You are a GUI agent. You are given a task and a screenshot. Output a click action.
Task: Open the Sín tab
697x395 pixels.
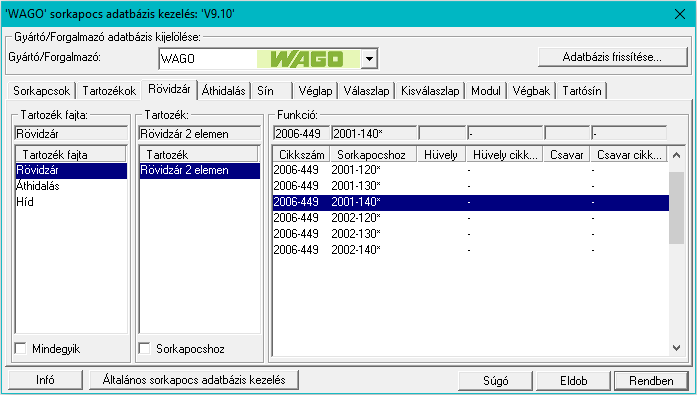tap(271, 91)
